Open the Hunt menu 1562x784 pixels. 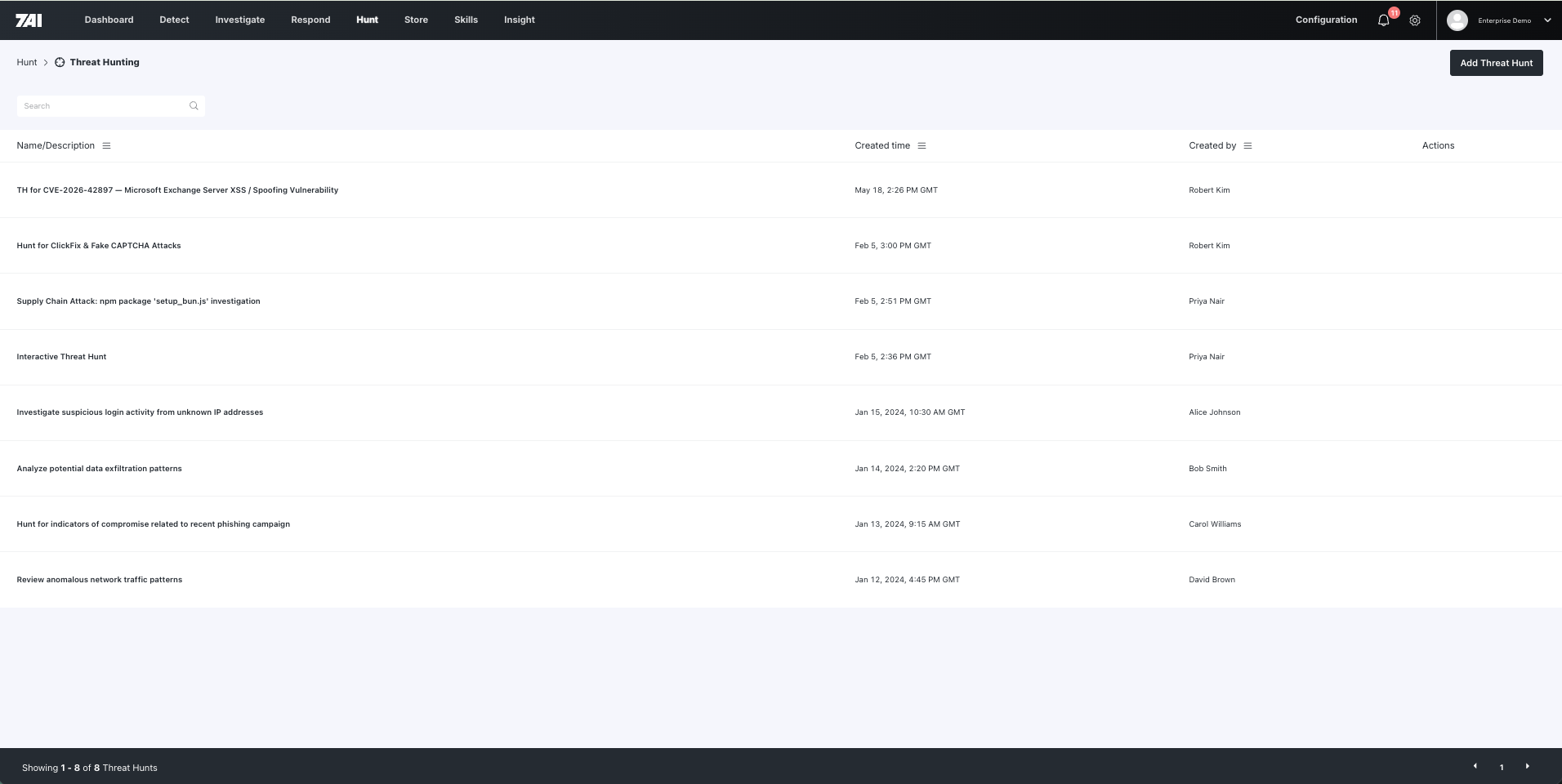click(367, 20)
